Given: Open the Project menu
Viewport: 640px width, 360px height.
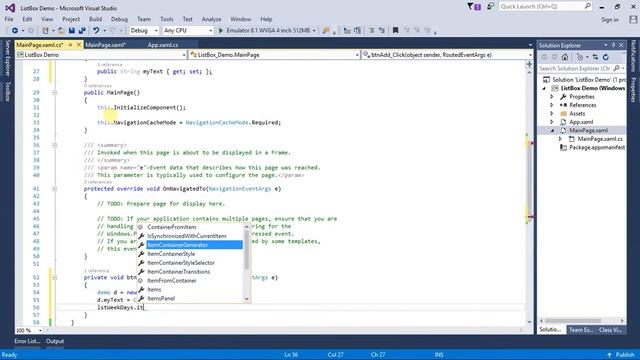Looking at the screenshot, I should (71, 19).
